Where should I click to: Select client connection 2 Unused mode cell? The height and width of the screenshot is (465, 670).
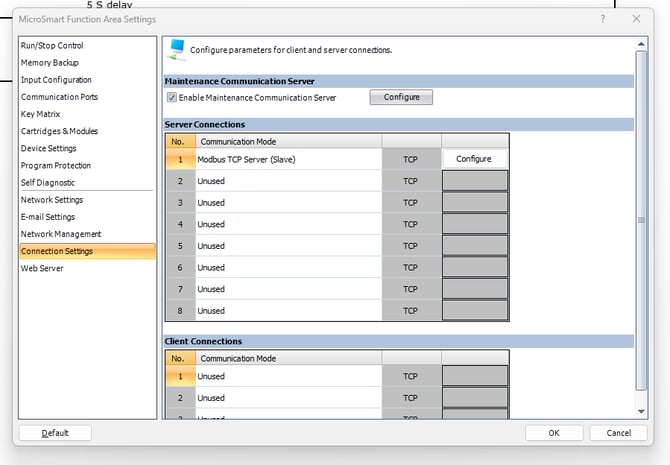(288, 398)
